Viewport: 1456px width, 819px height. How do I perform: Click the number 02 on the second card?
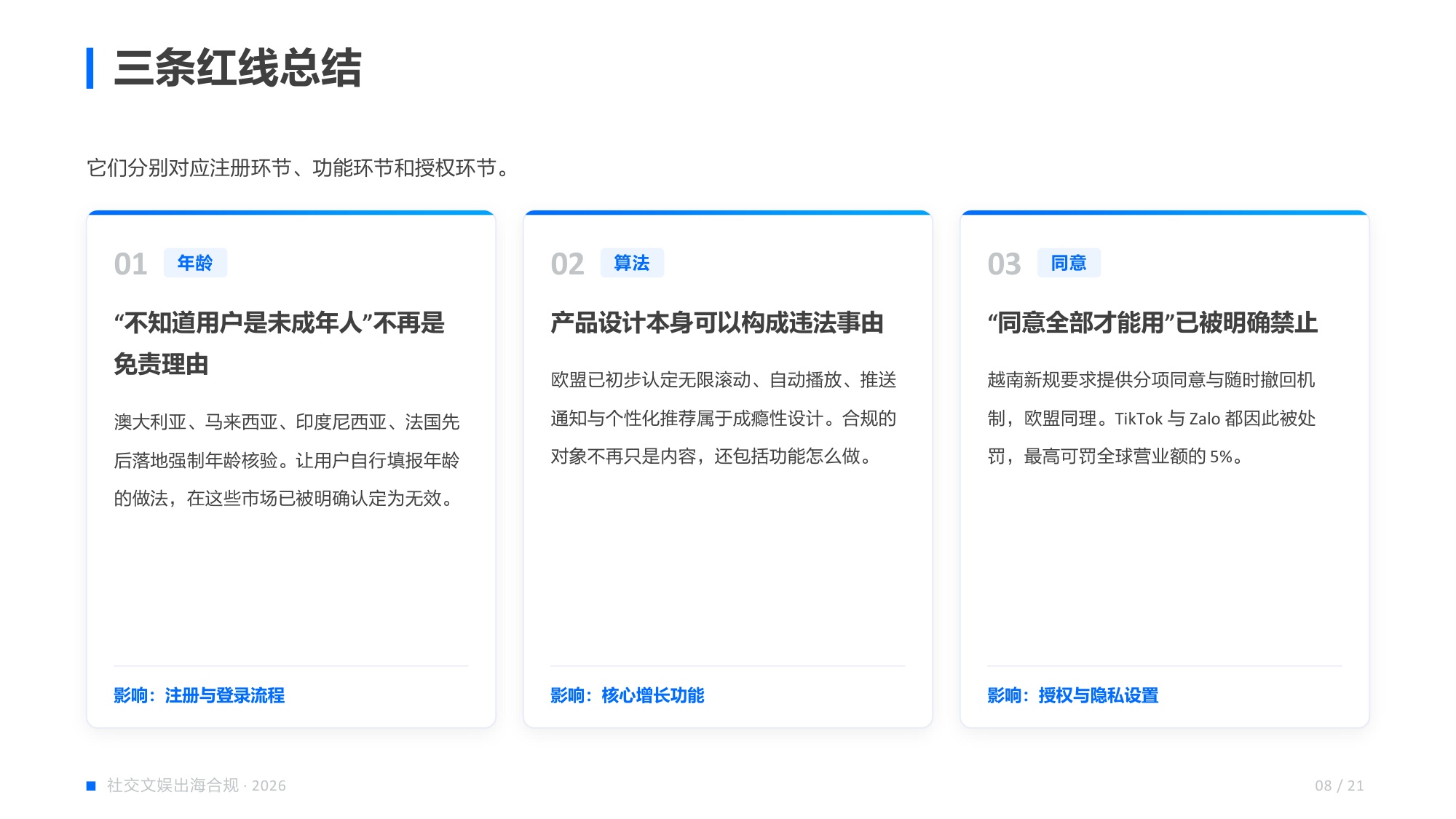pos(567,264)
